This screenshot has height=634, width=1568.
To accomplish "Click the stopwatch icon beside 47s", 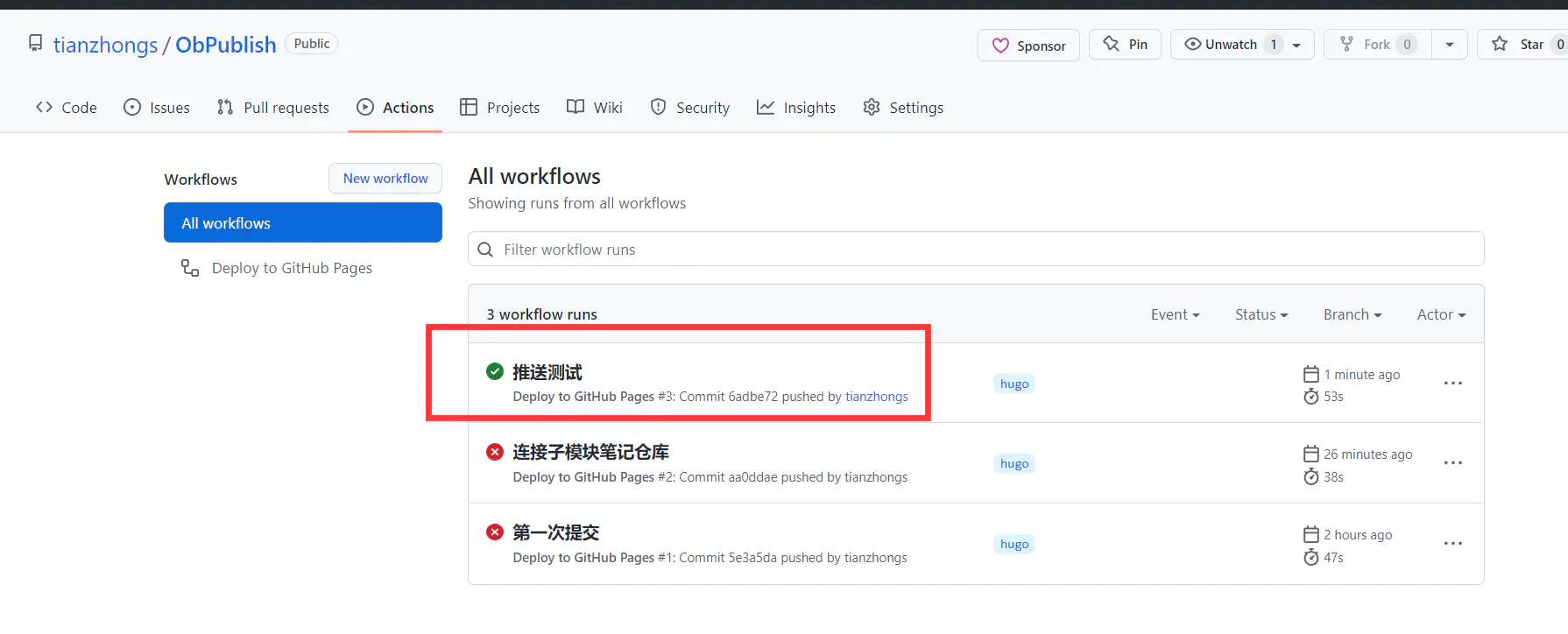I will coord(1311,557).
